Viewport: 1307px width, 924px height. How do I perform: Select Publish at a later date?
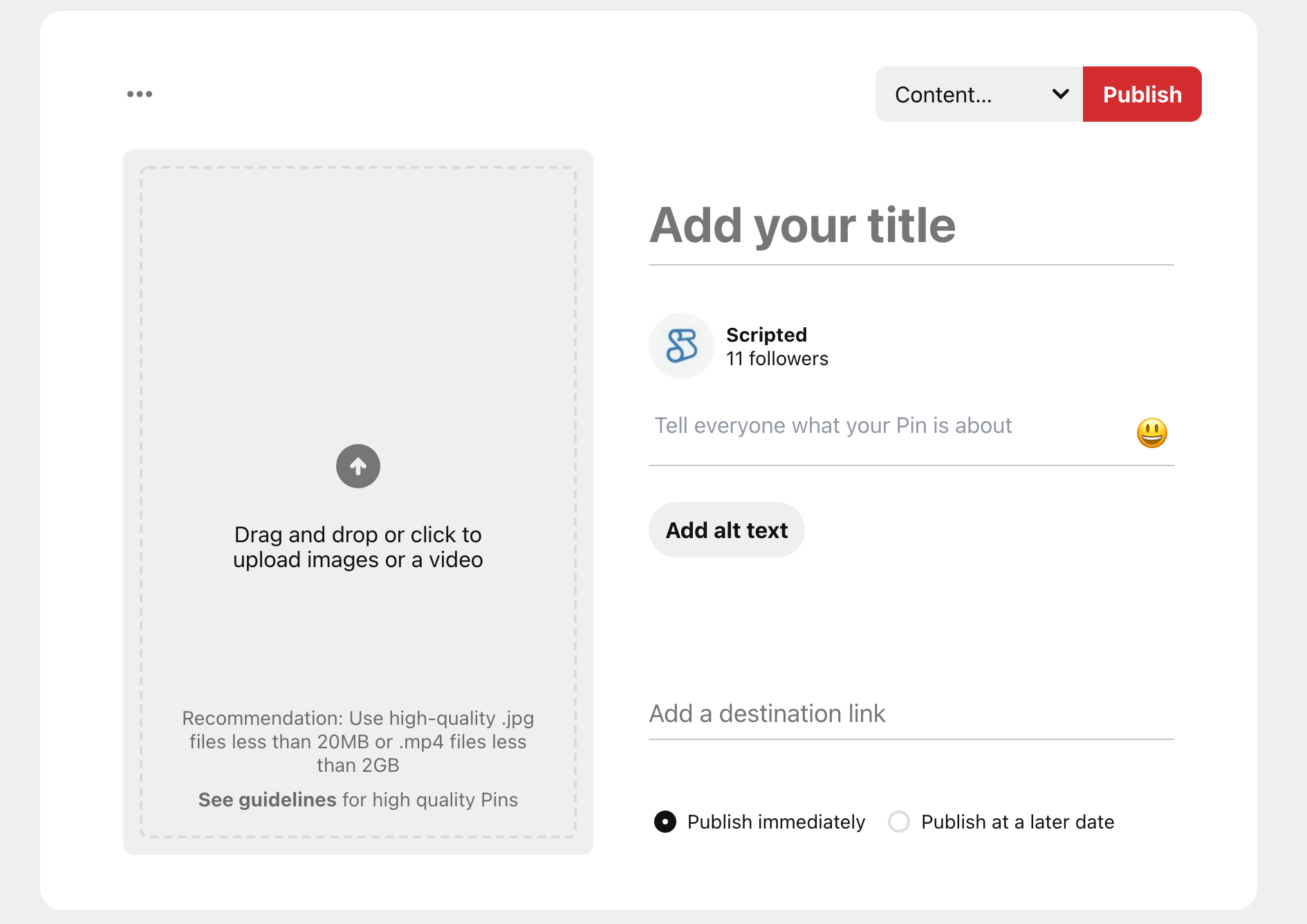pos(899,822)
